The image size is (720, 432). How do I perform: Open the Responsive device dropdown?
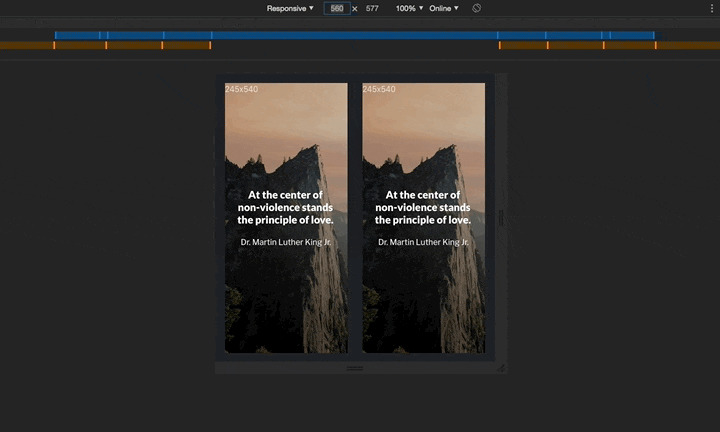290,8
